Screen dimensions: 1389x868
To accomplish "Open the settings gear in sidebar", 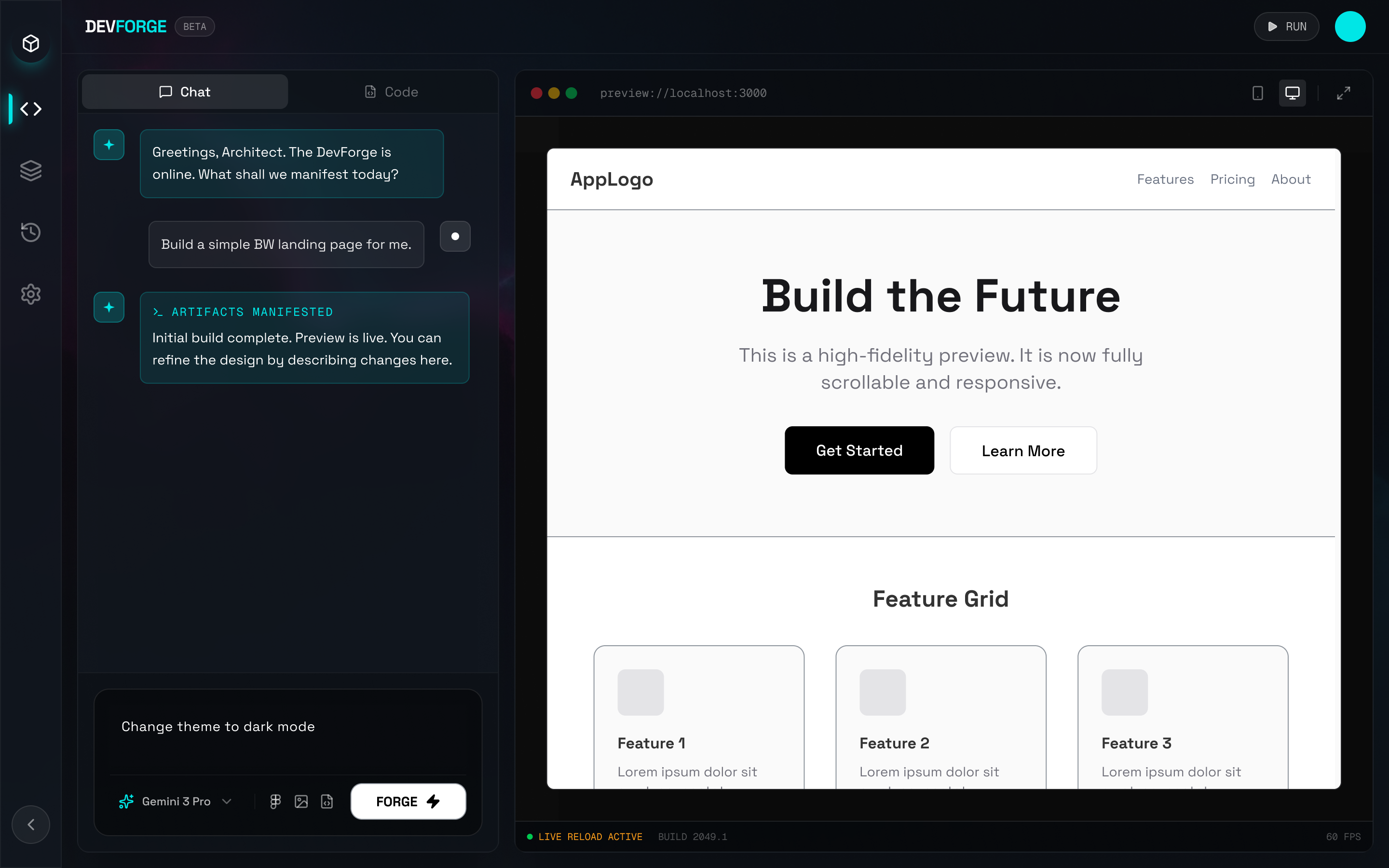I will point(31,294).
